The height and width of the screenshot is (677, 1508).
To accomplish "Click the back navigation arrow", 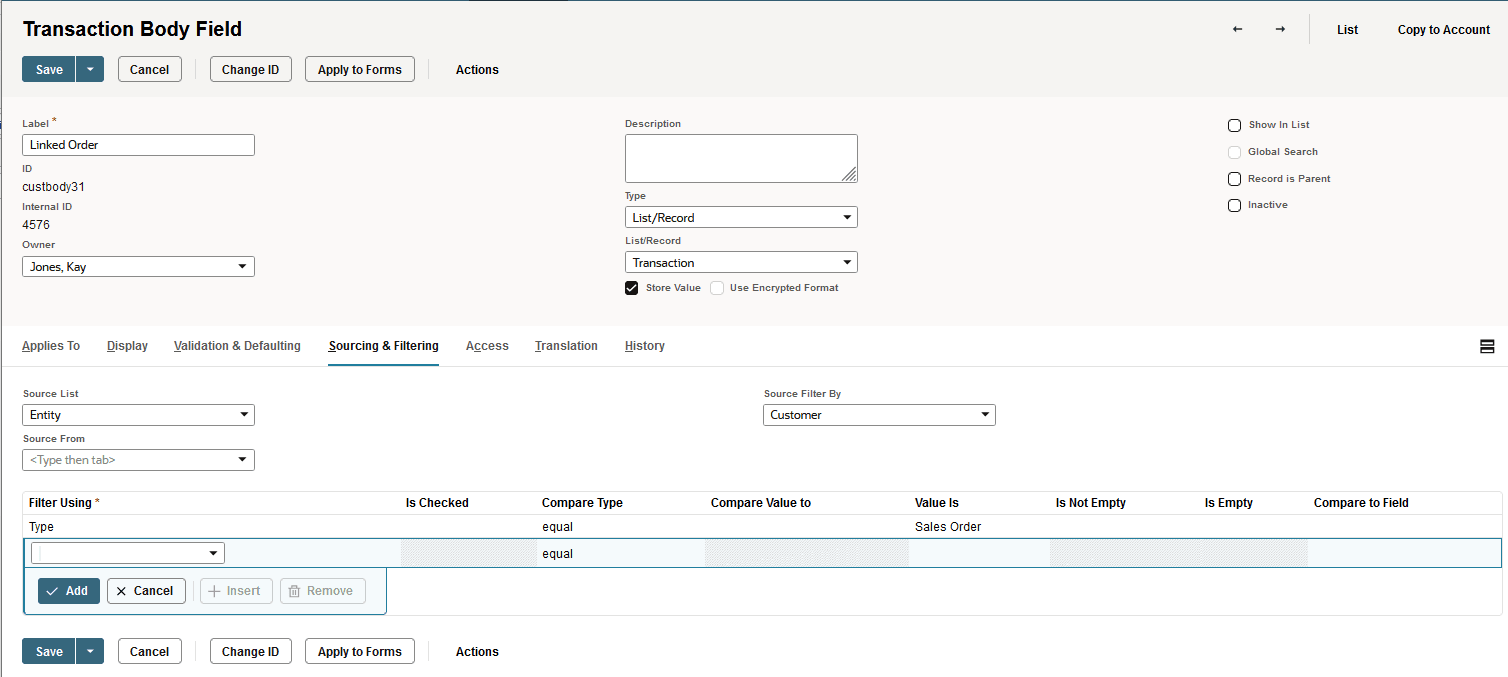I will [x=1237, y=30].
